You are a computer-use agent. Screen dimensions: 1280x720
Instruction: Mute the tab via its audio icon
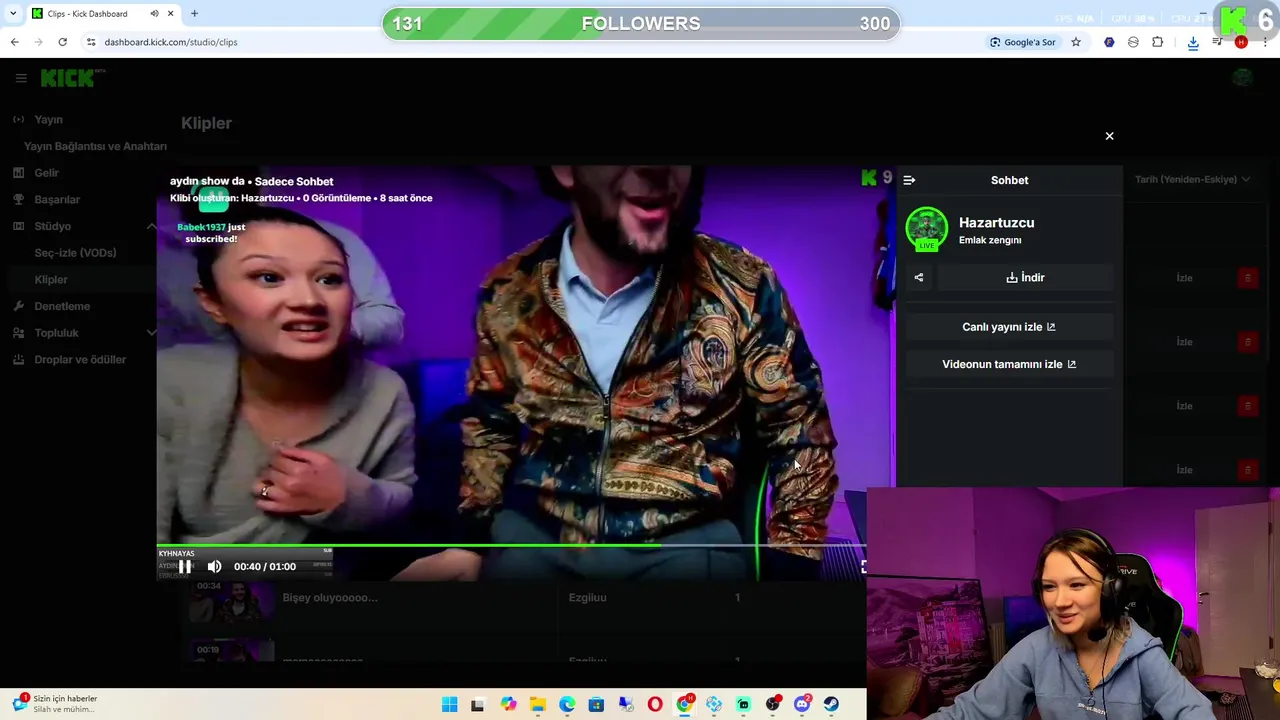154,14
